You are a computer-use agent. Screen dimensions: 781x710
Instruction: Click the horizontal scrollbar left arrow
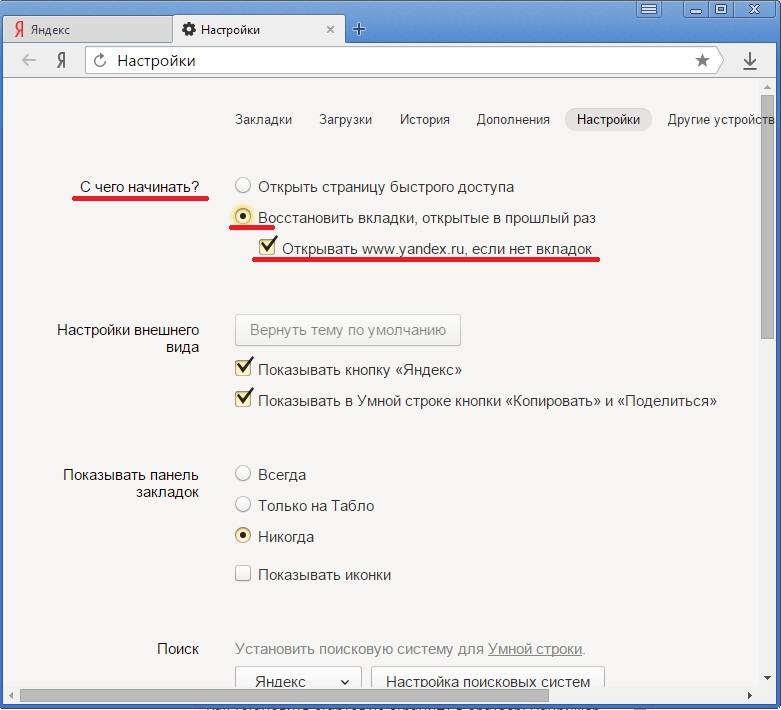pyautogui.click(x=11, y=695)
